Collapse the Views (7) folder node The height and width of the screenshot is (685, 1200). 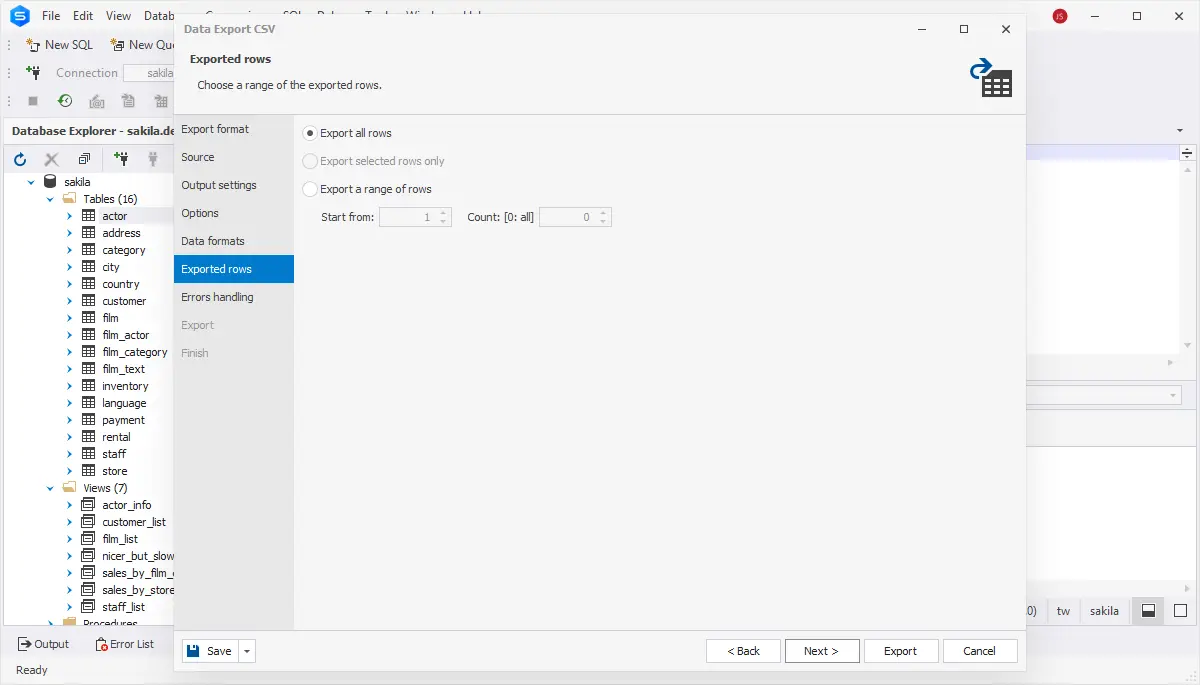[50, 488]
